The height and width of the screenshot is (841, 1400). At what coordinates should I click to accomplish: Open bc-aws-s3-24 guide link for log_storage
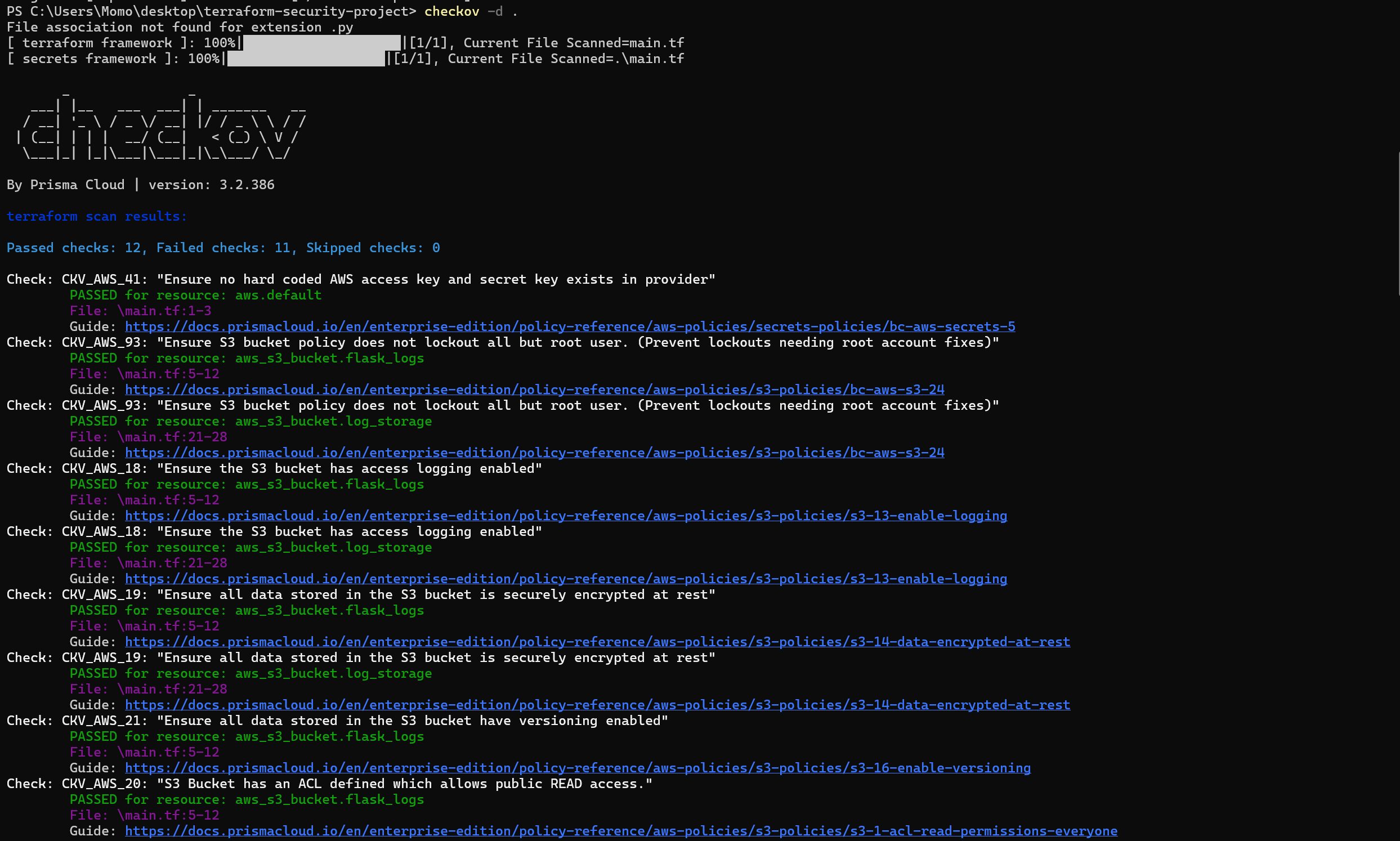(x=534, y=453)
